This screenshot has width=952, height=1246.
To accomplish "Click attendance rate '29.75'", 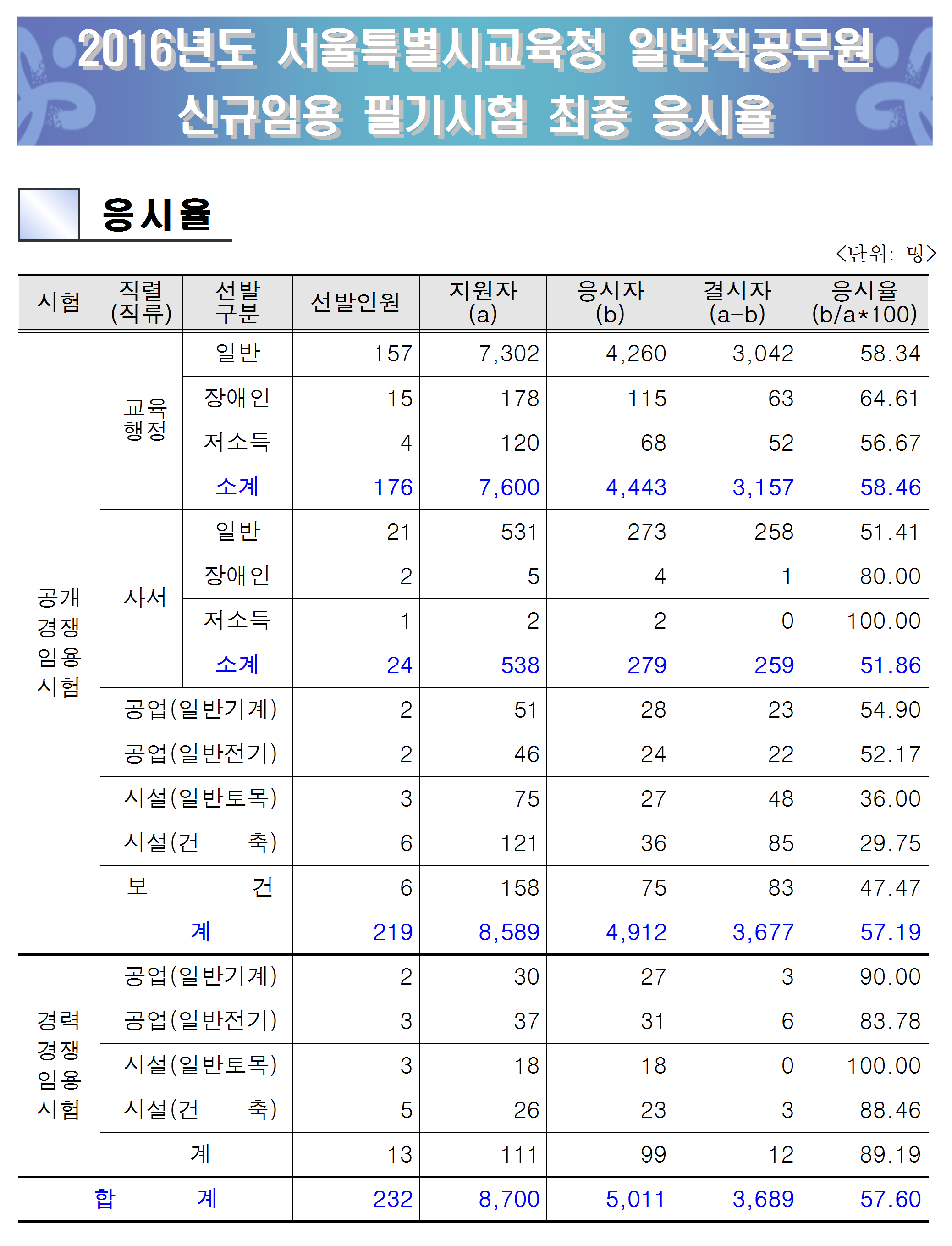I will click(890, 843).
